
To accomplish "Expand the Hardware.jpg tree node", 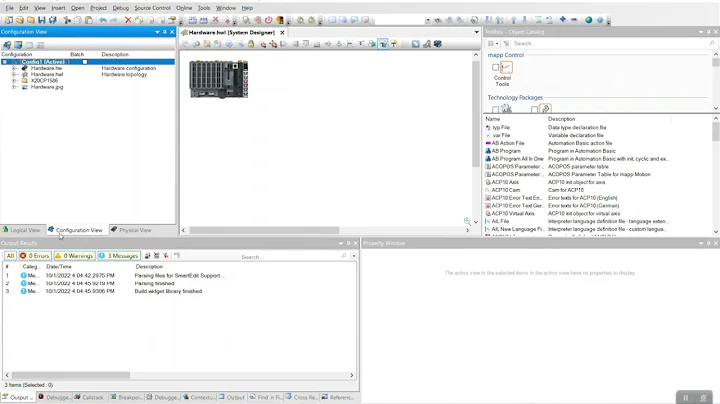I will [14, 87].
